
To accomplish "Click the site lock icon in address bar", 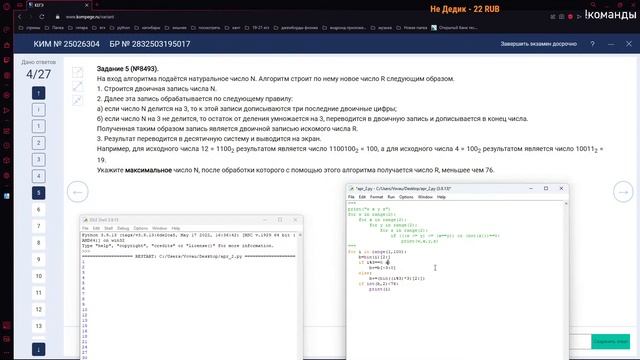I will (58, 17).
